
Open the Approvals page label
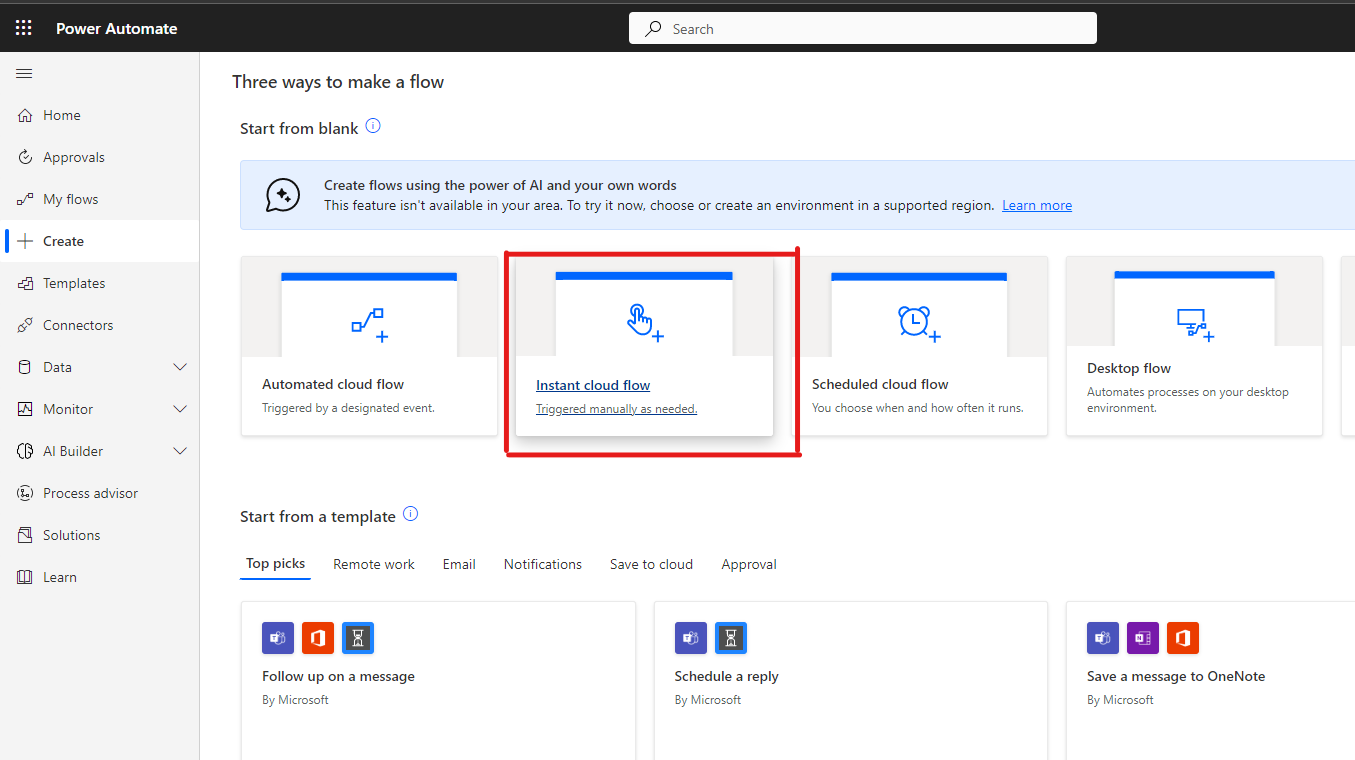point(74,157)
